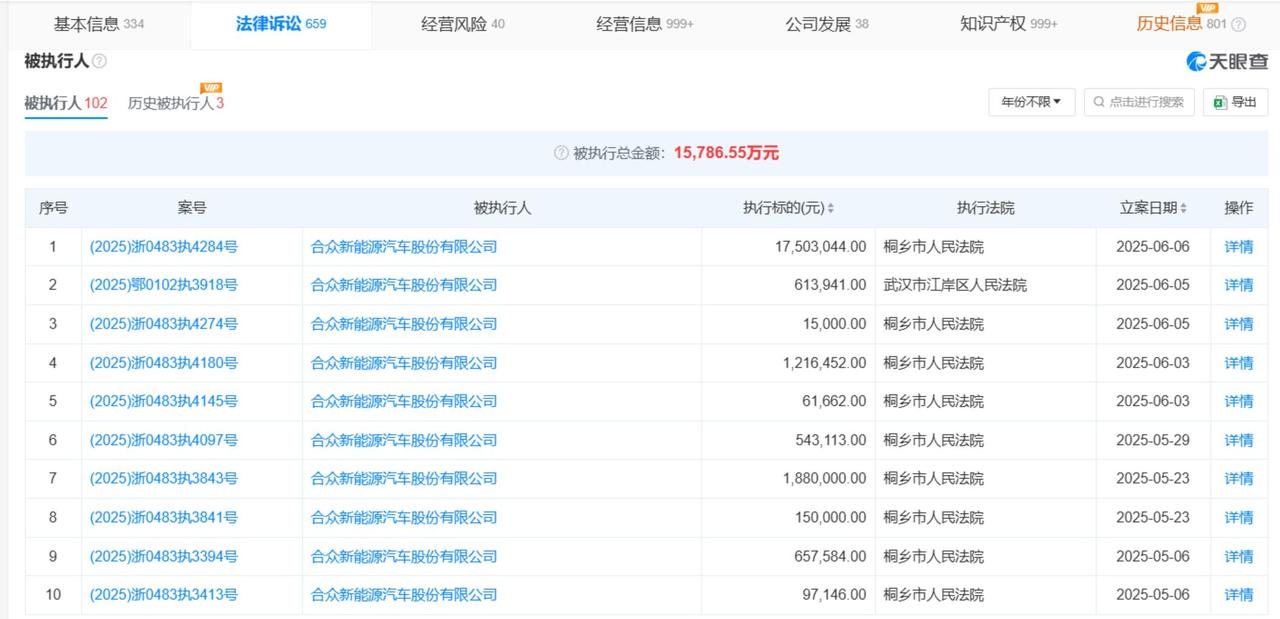Click the 2025-06-06 filing date
This screenshot has width=1280, height=619.
[1153, 246]
